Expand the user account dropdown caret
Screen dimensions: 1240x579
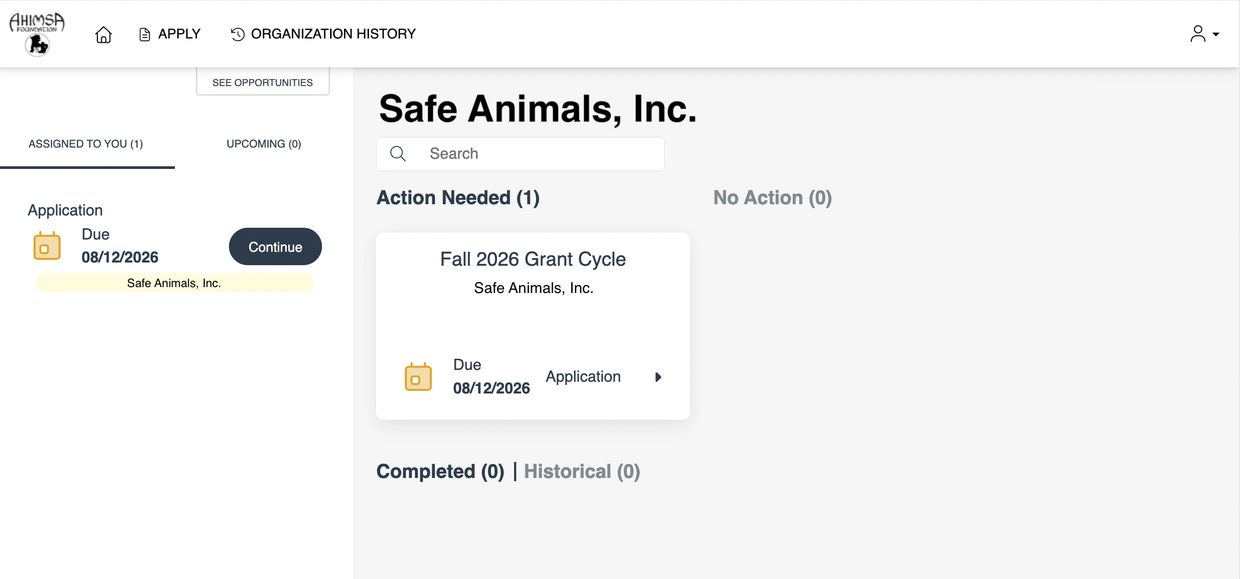coord(1216,34)
